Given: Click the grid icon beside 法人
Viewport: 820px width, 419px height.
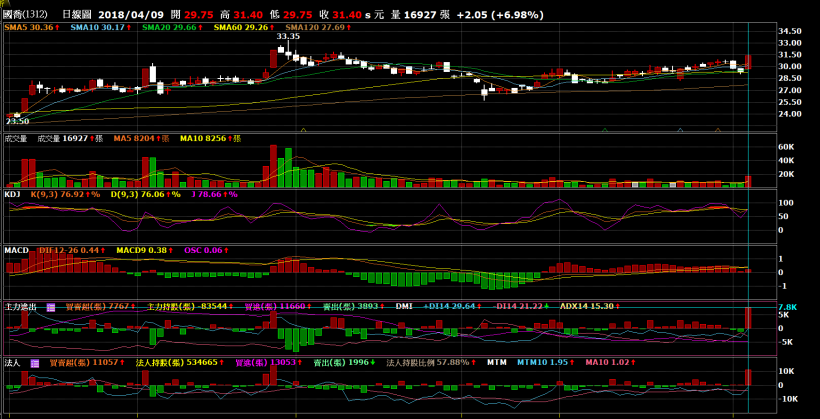Looking at the screenshot, I should (35, 363).
